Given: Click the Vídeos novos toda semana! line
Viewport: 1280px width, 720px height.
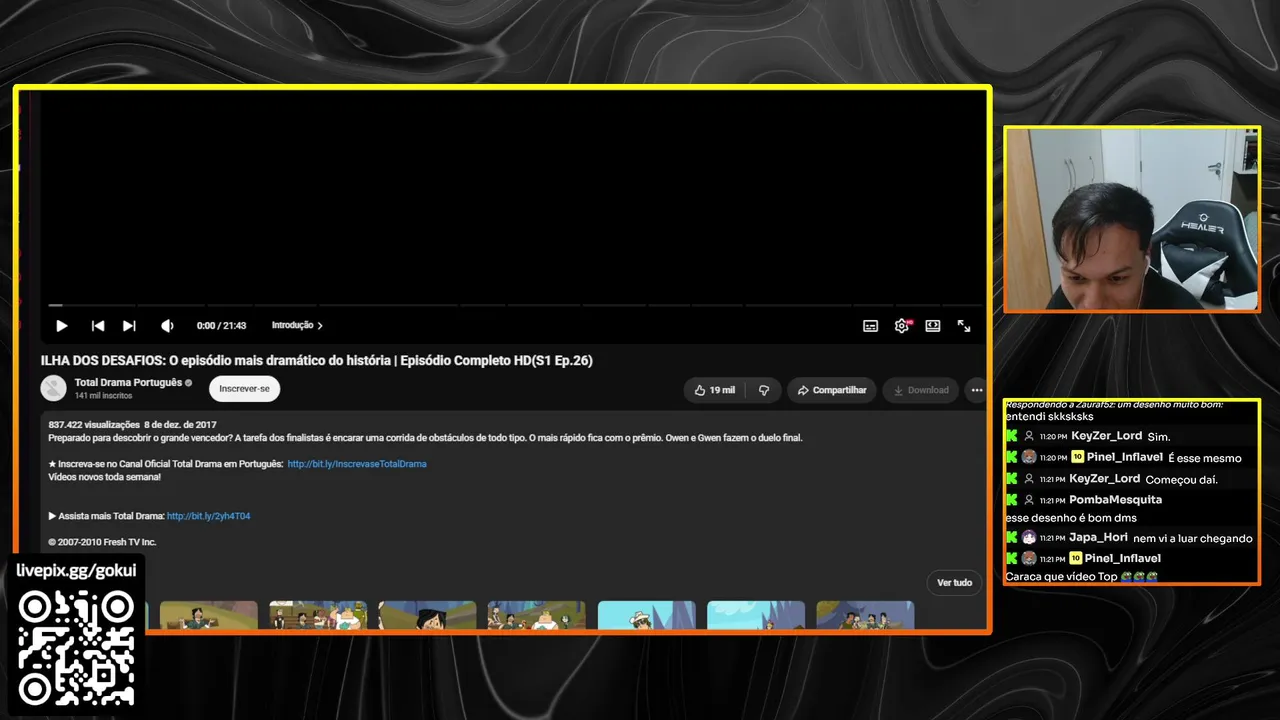Looking at the screenshot, I should point(104,477).
